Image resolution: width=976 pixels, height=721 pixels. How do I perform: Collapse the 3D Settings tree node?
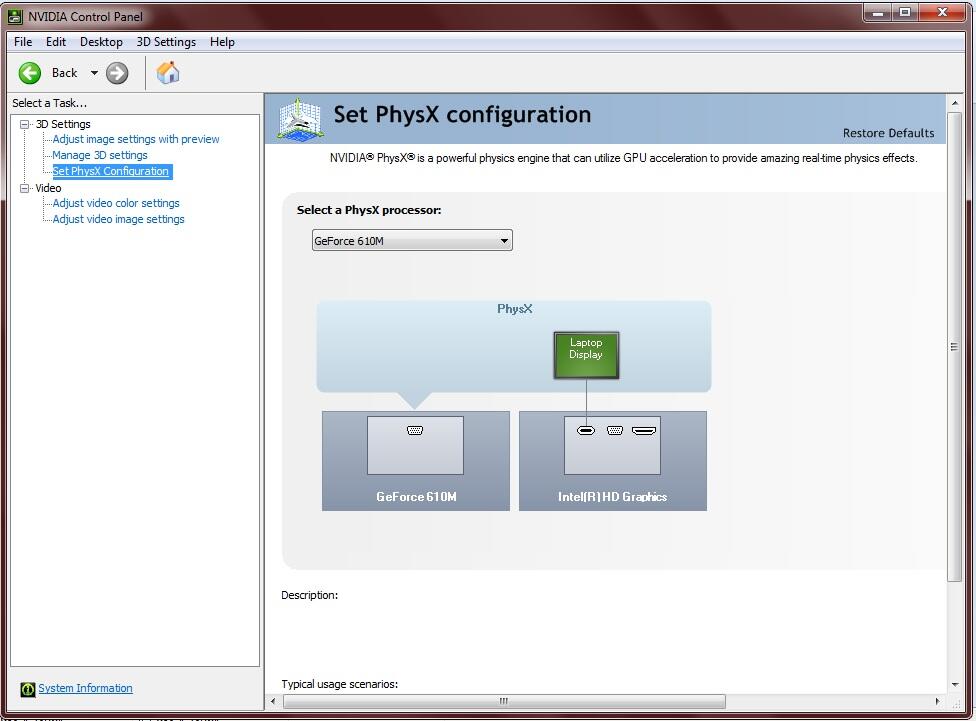pos(25,124)
